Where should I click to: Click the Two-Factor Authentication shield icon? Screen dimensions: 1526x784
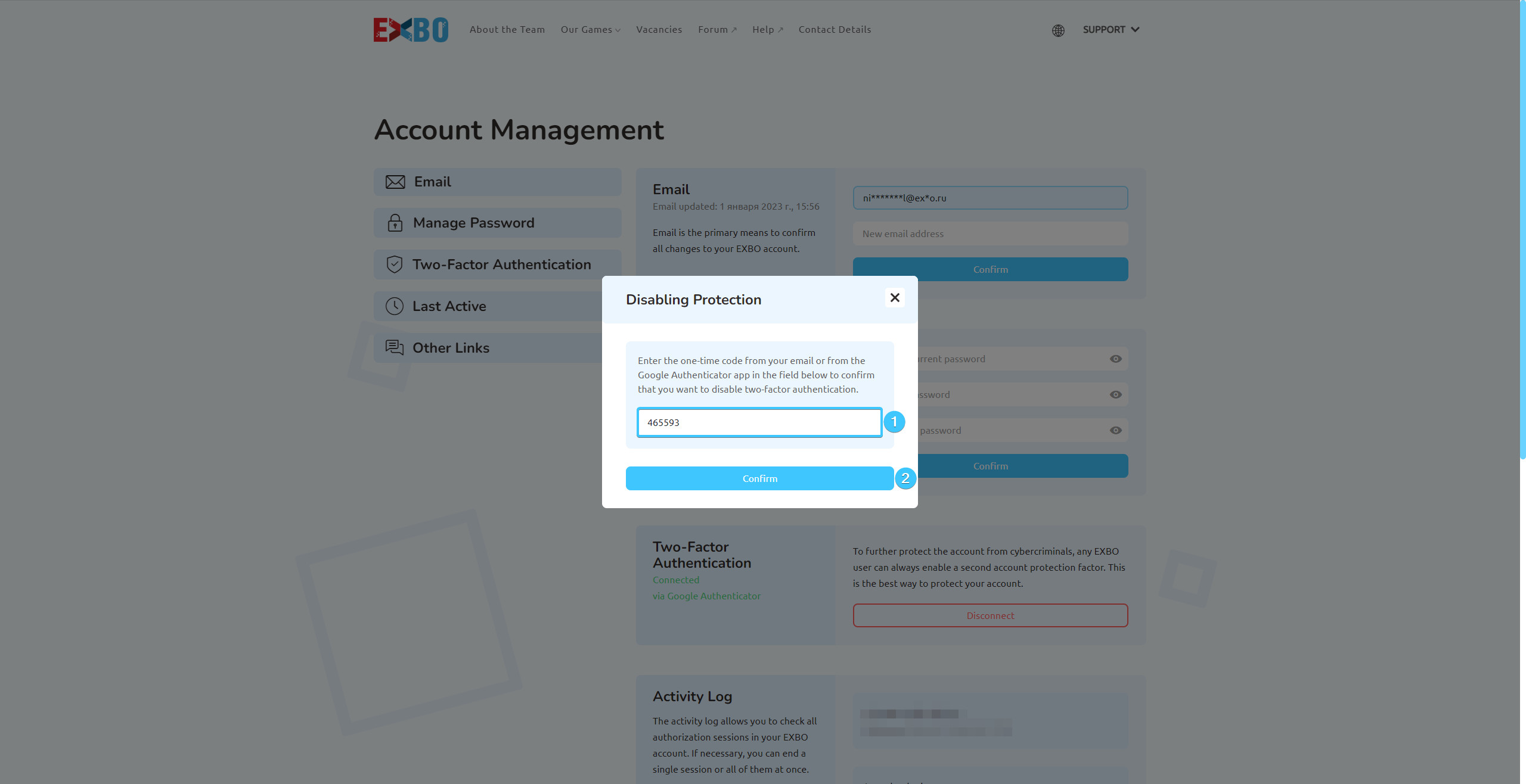click(x=394, y=265)
